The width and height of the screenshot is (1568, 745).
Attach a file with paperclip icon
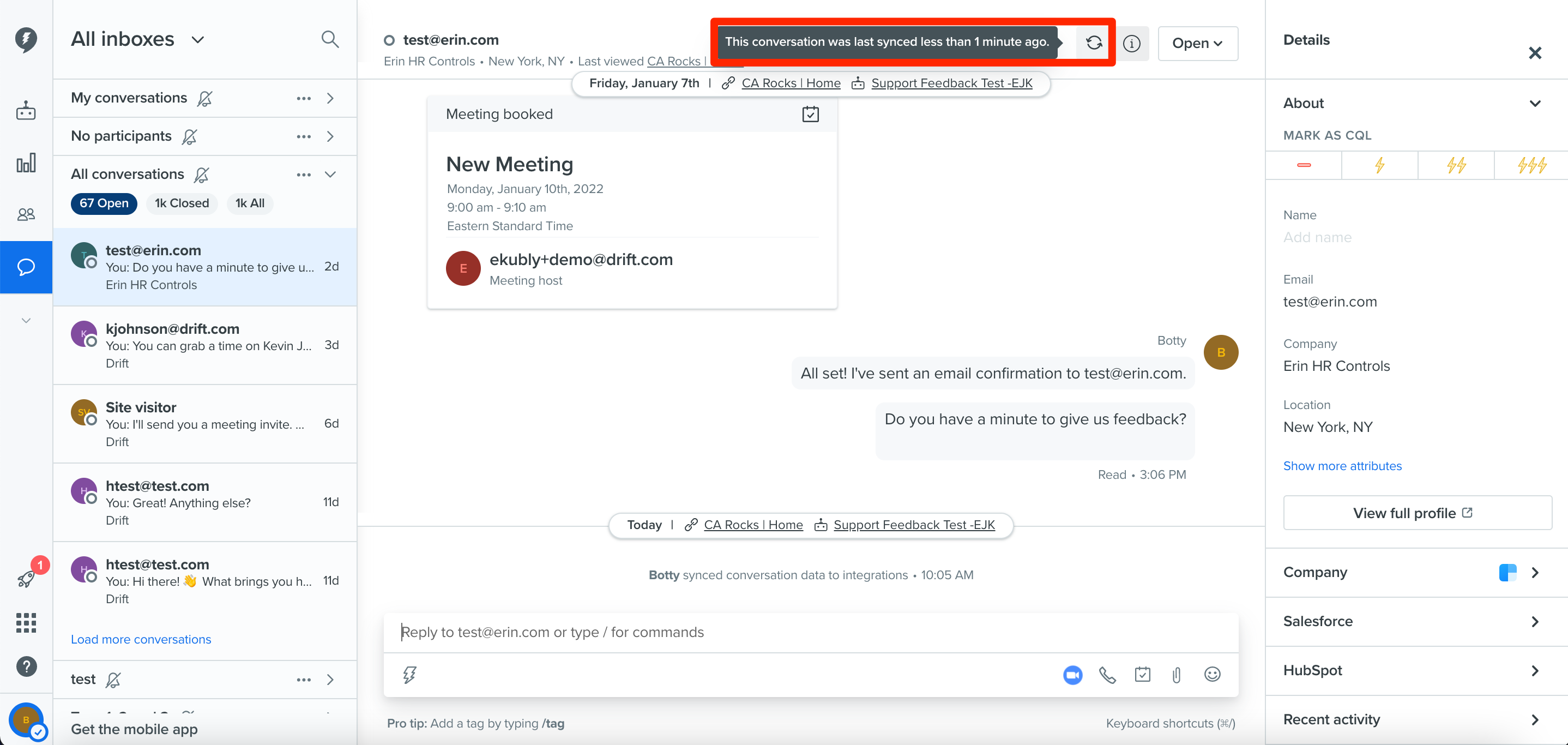(1177, 675)
